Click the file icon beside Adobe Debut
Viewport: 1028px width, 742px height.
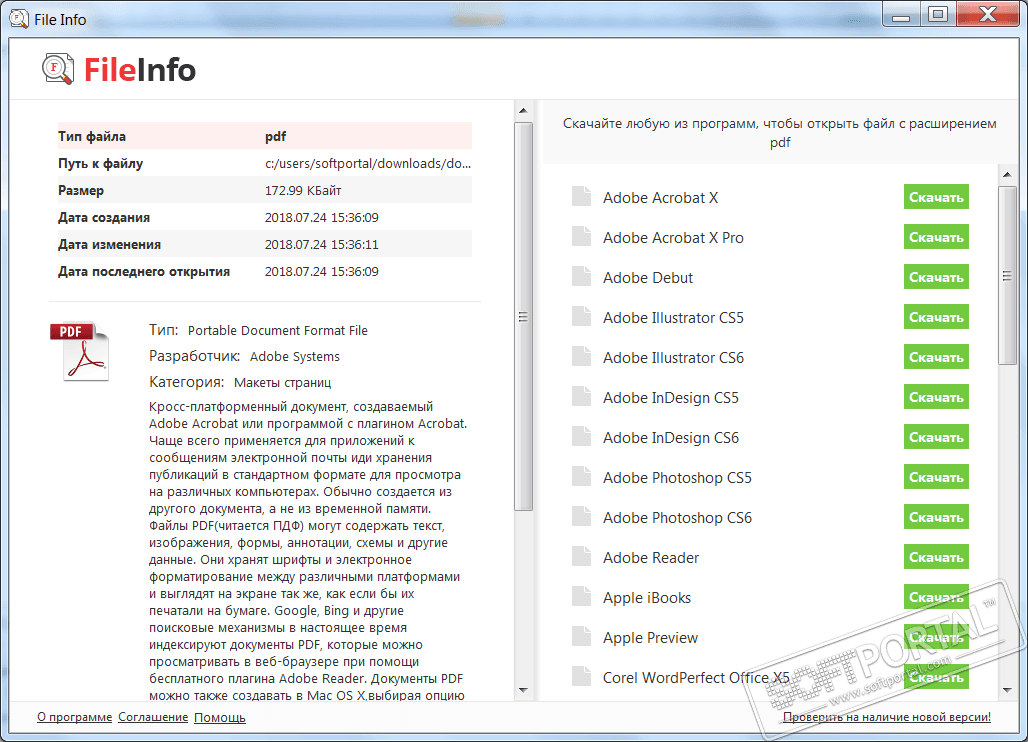point(581,277)
